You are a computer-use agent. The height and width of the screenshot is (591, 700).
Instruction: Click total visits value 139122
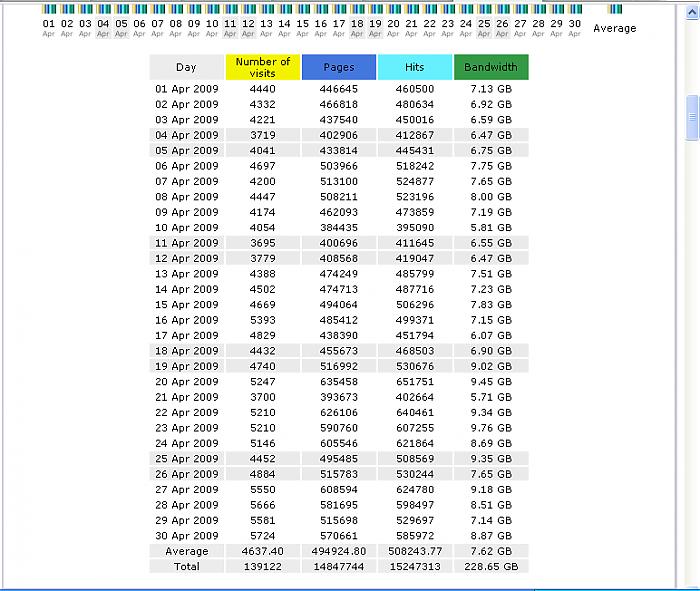click(x=262, y=566)
